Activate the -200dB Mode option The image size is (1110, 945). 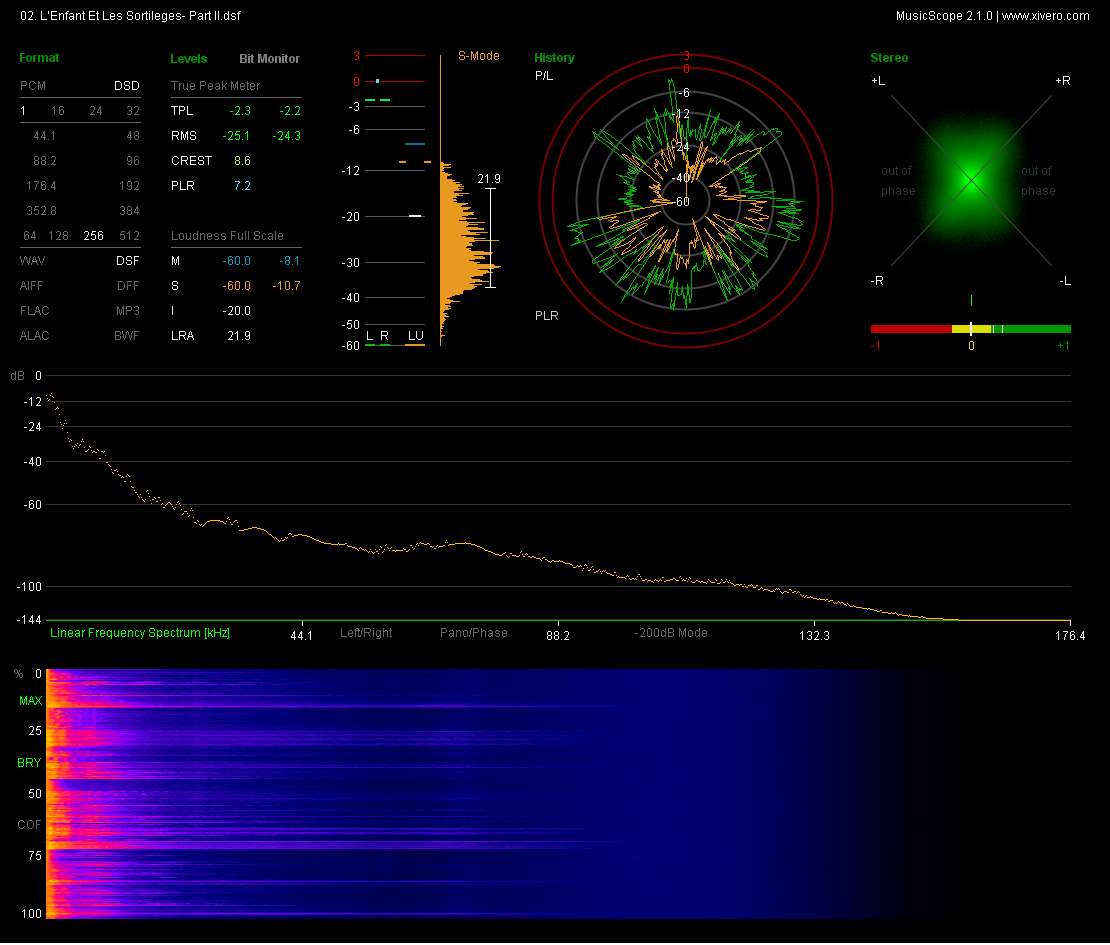pos(671,633)
